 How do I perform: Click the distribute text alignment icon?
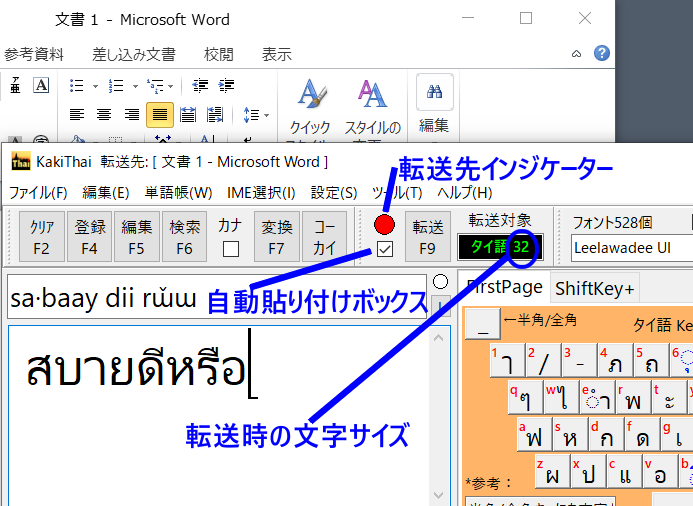point(188,115)
